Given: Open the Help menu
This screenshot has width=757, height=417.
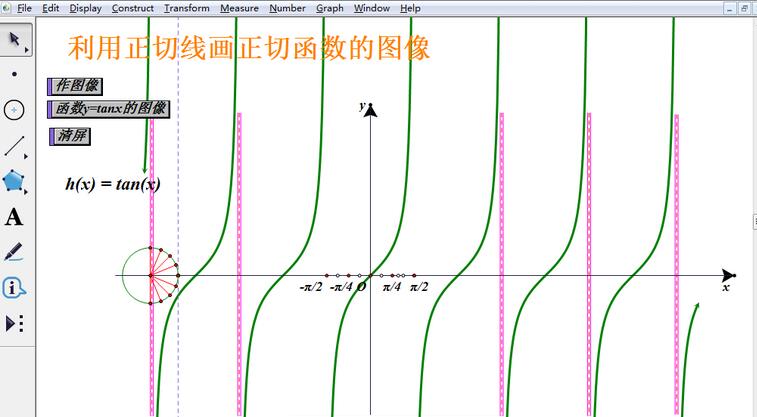Looking at the screenshot, I should [x=410, y=8].
